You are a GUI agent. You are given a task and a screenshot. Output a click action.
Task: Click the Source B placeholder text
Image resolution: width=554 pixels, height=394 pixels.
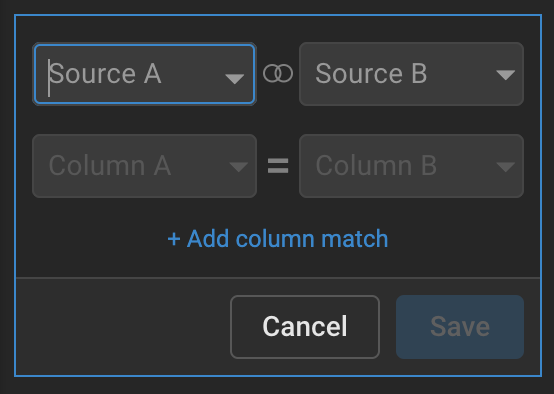pyautogui.click(x=371, y=73)
